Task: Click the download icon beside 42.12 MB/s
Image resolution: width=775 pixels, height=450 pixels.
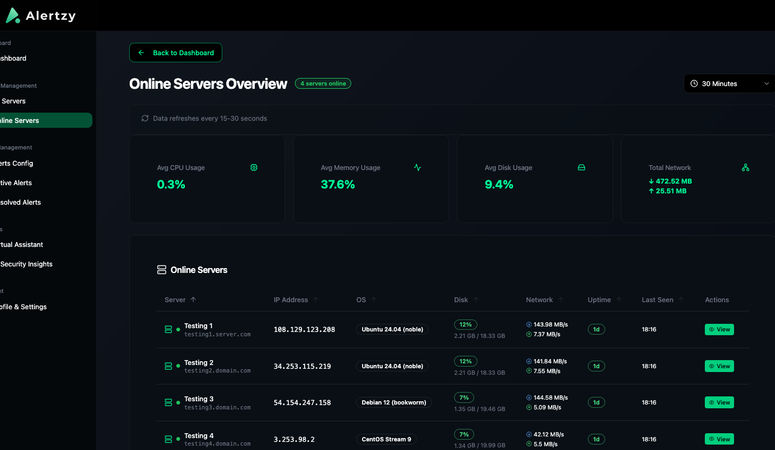Action: (x=529, y=434)
